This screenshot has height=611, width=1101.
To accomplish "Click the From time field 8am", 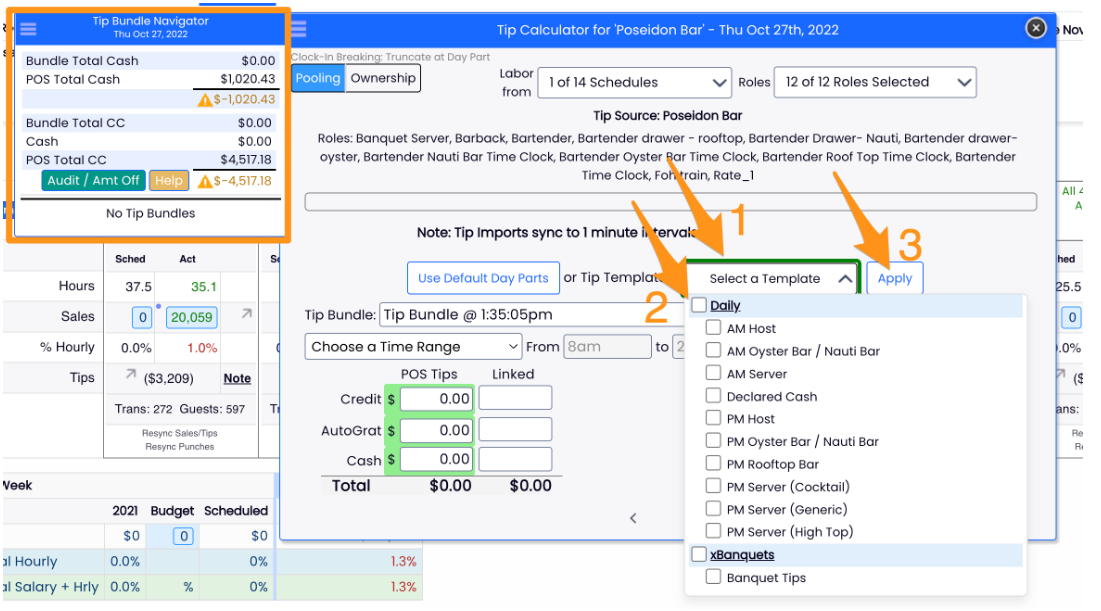I will click(x=607, y=347).
